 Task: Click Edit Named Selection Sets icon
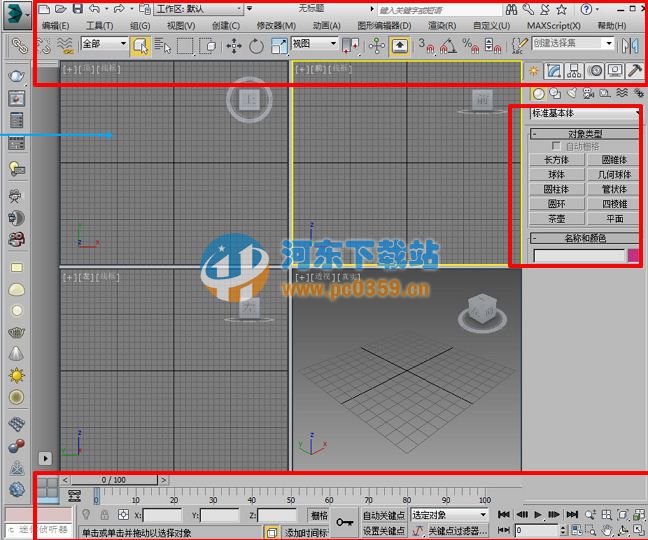(519, 45)
